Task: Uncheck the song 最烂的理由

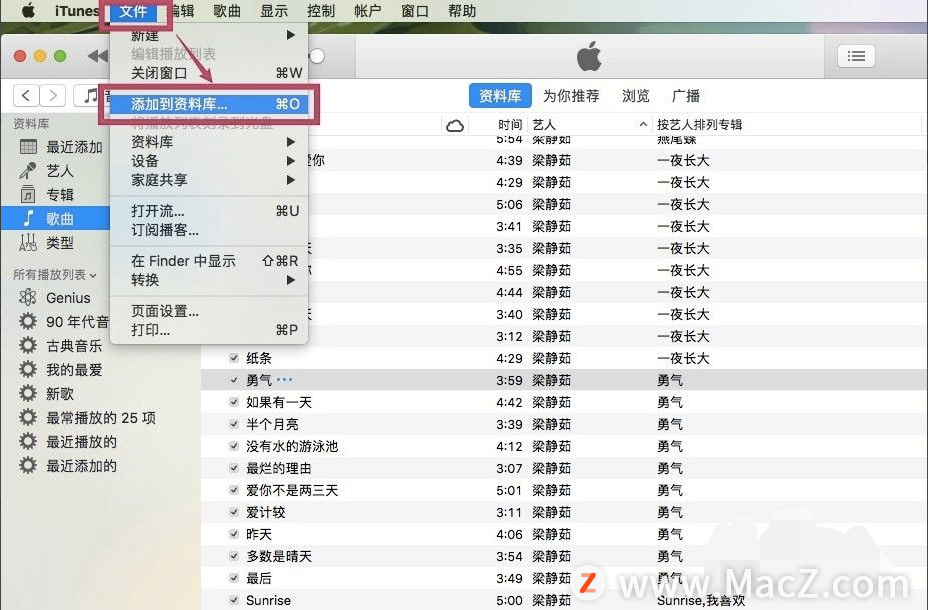Action: (x=234, y=468)
